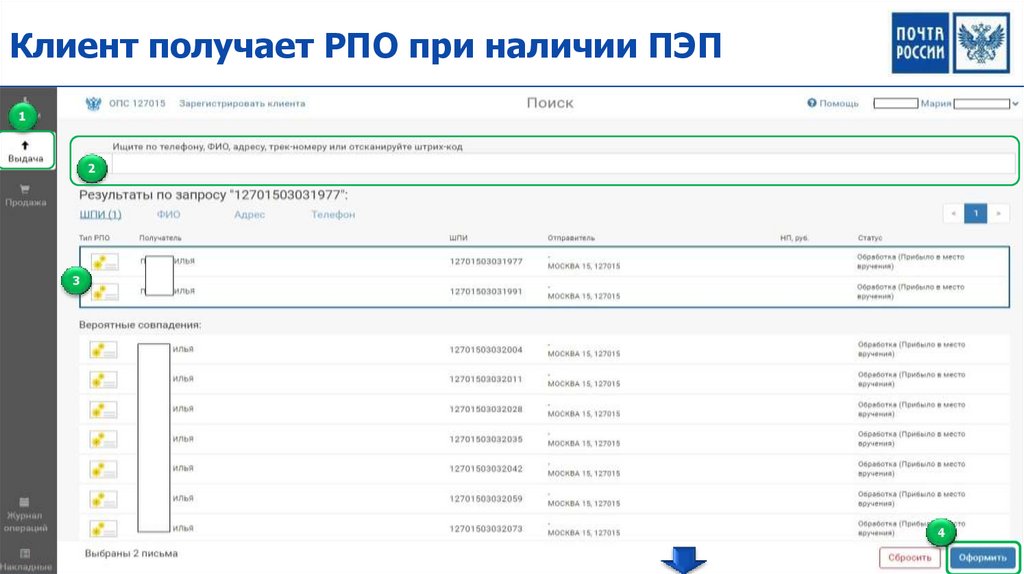Click letter icon for ШПИ 12701503032011
This screenshot has height=574, width=1024.
[x=103, y=379]
